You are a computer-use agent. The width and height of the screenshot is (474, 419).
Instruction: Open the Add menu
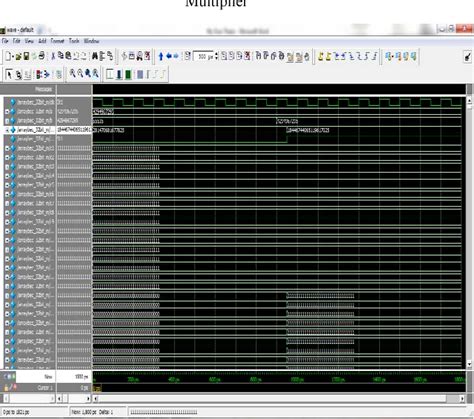pyautogui.click(x=42, y=41)
